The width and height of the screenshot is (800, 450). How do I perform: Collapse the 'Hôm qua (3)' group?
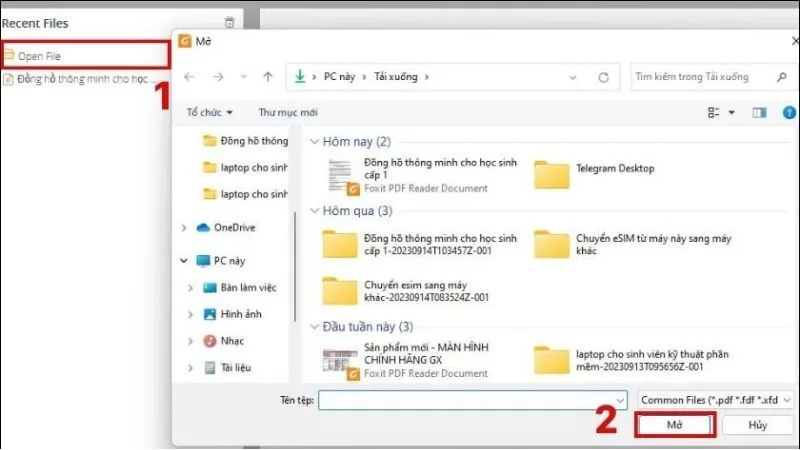click(x=314, y=211)
